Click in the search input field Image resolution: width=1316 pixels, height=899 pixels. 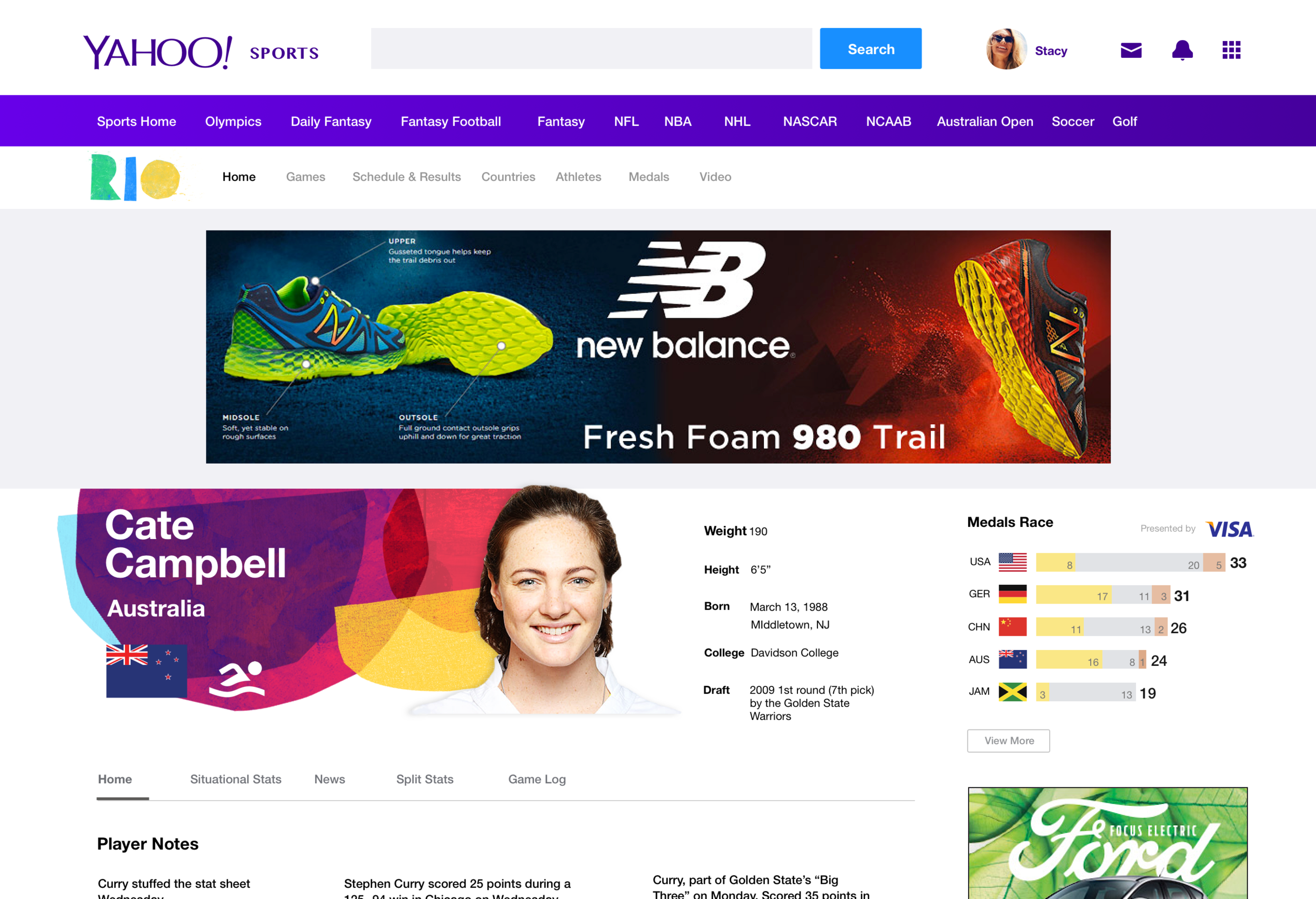(x=591, y=48)
